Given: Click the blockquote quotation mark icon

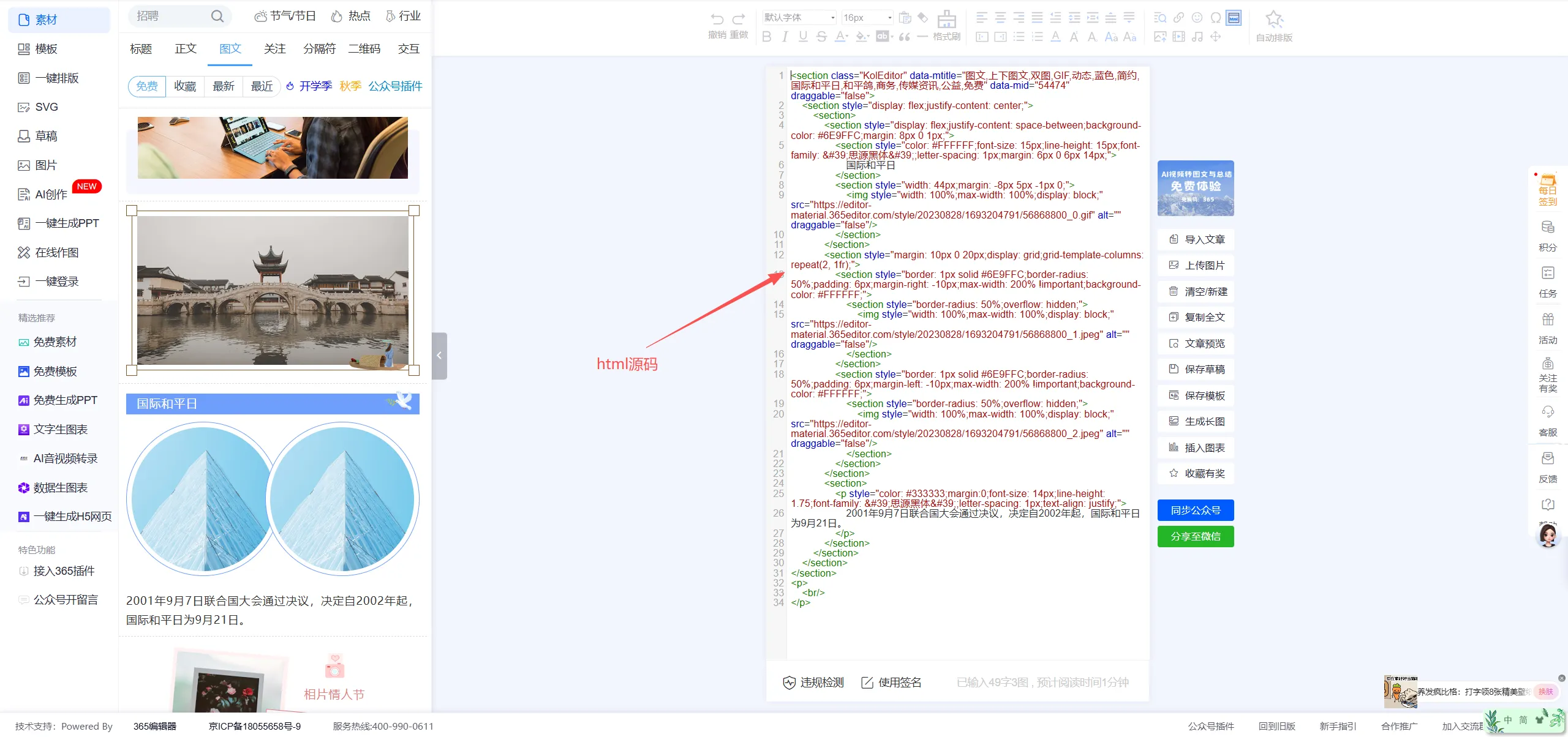Looking at the screenshot, I should coord(904,37).
